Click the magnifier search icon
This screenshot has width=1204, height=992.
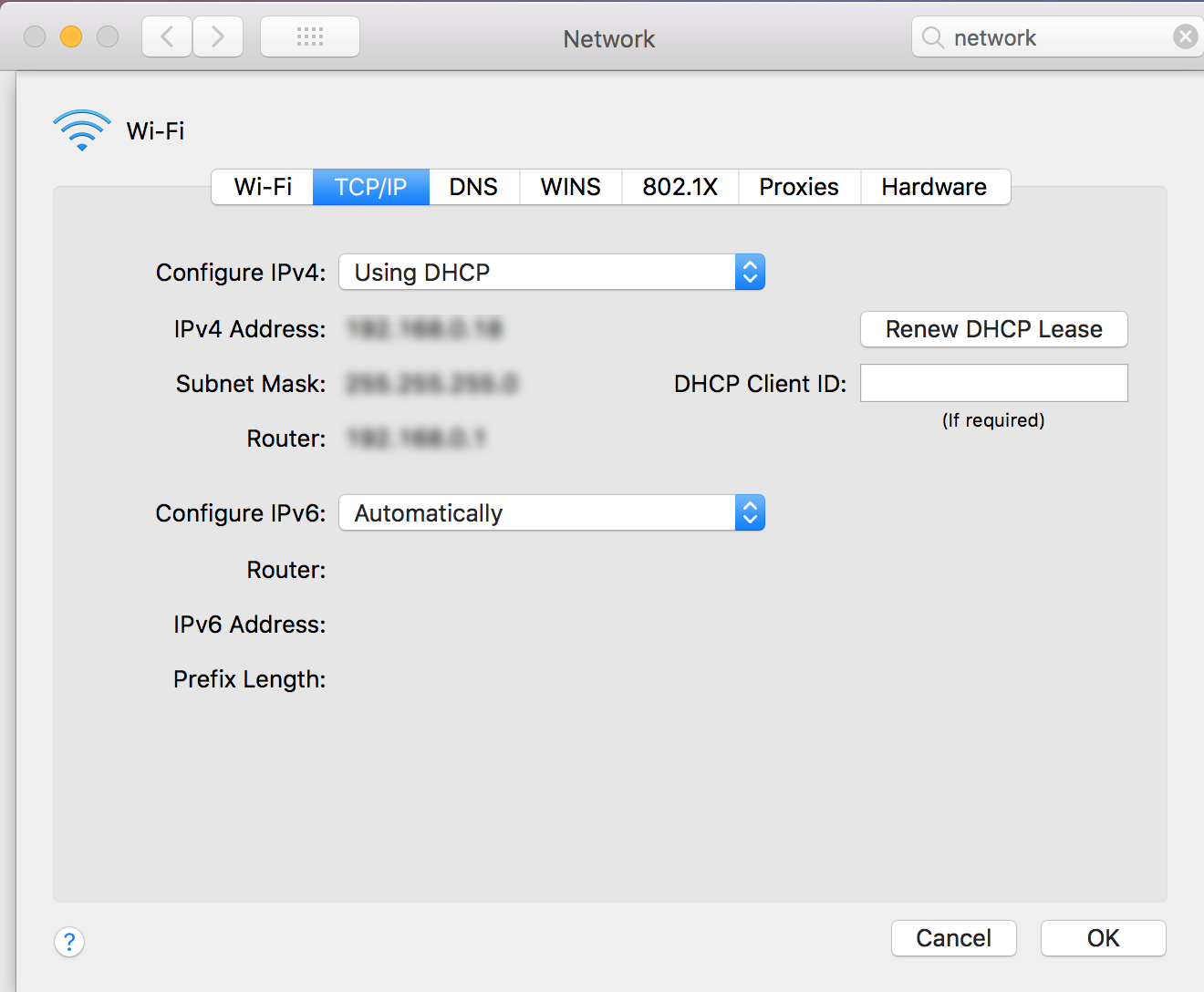tap(932, 37)
